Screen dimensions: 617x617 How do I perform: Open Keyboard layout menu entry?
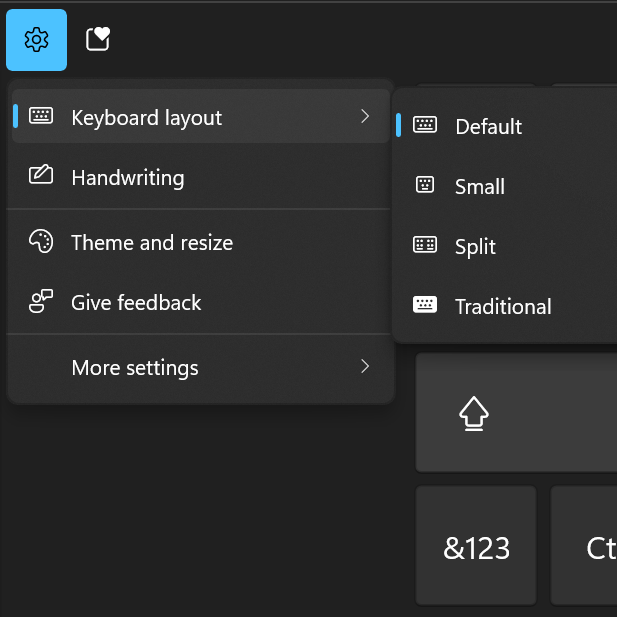click(x=201, y=116)
